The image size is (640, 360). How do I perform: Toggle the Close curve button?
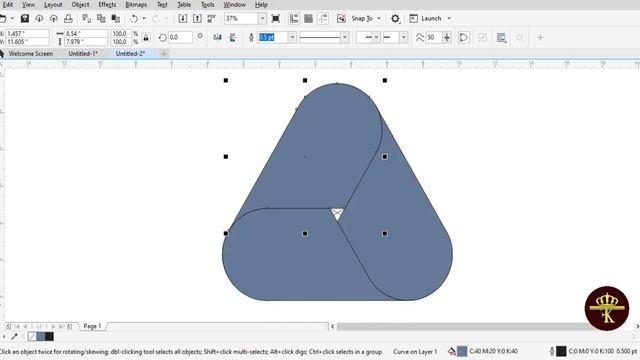[464, 38]
